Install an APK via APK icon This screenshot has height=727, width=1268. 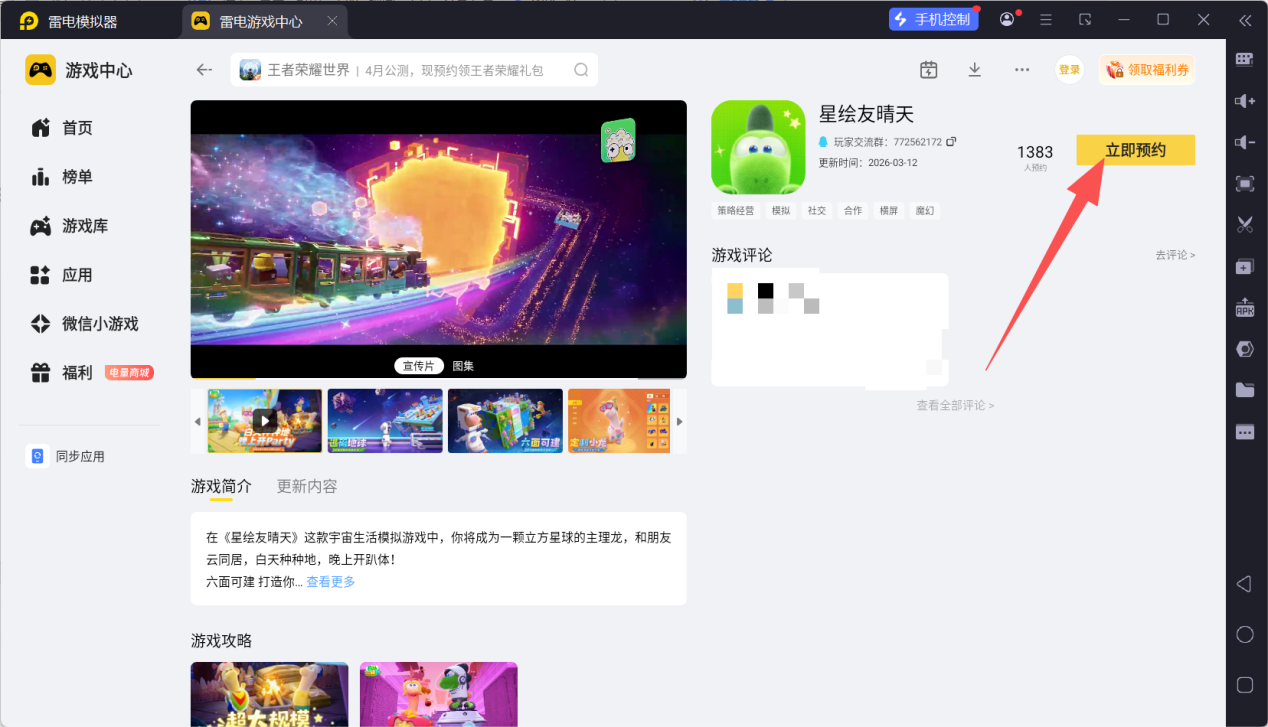(1244, 308)
